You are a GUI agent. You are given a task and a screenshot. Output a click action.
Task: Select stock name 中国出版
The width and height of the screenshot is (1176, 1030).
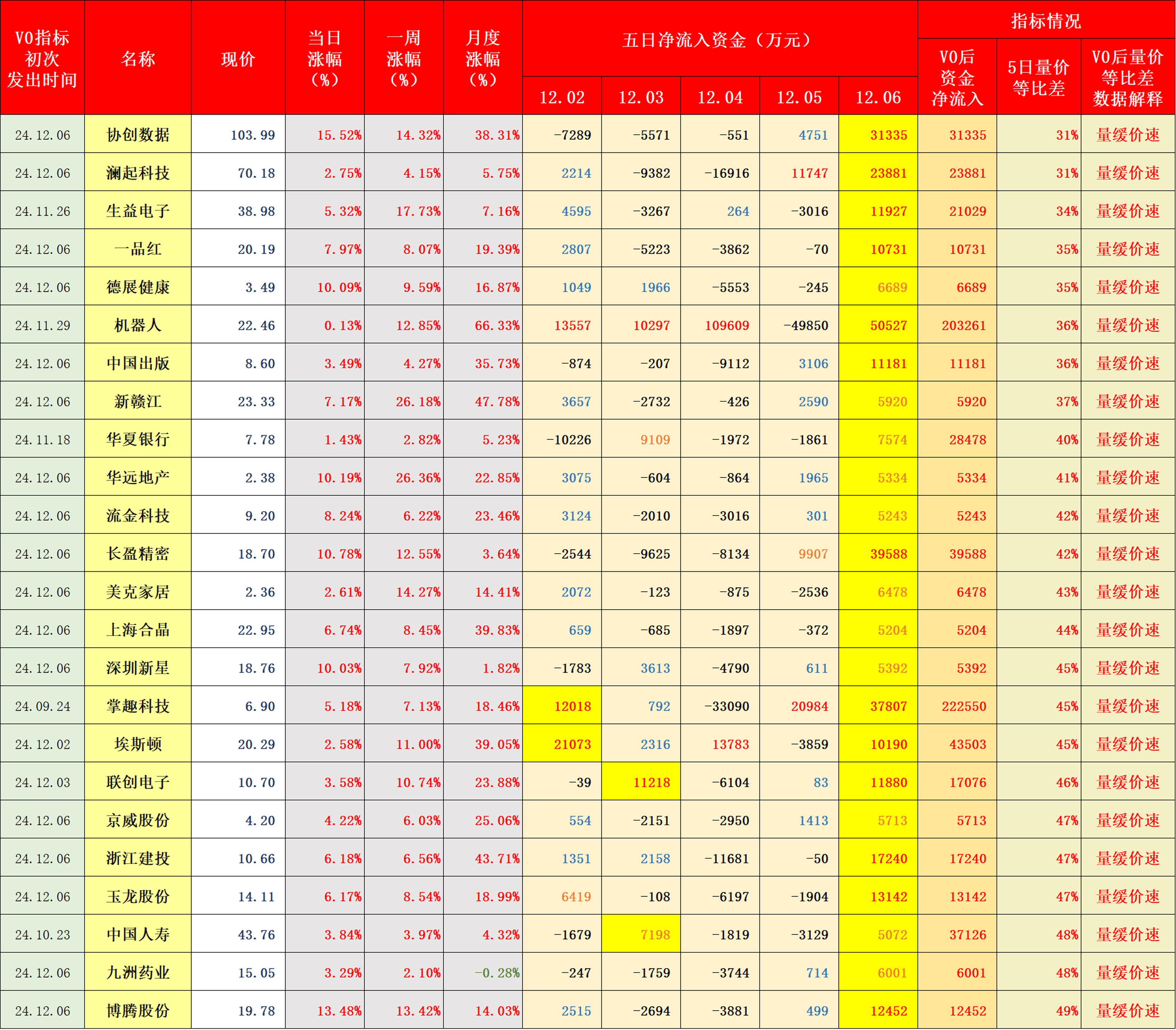click(x=138, y=363)
